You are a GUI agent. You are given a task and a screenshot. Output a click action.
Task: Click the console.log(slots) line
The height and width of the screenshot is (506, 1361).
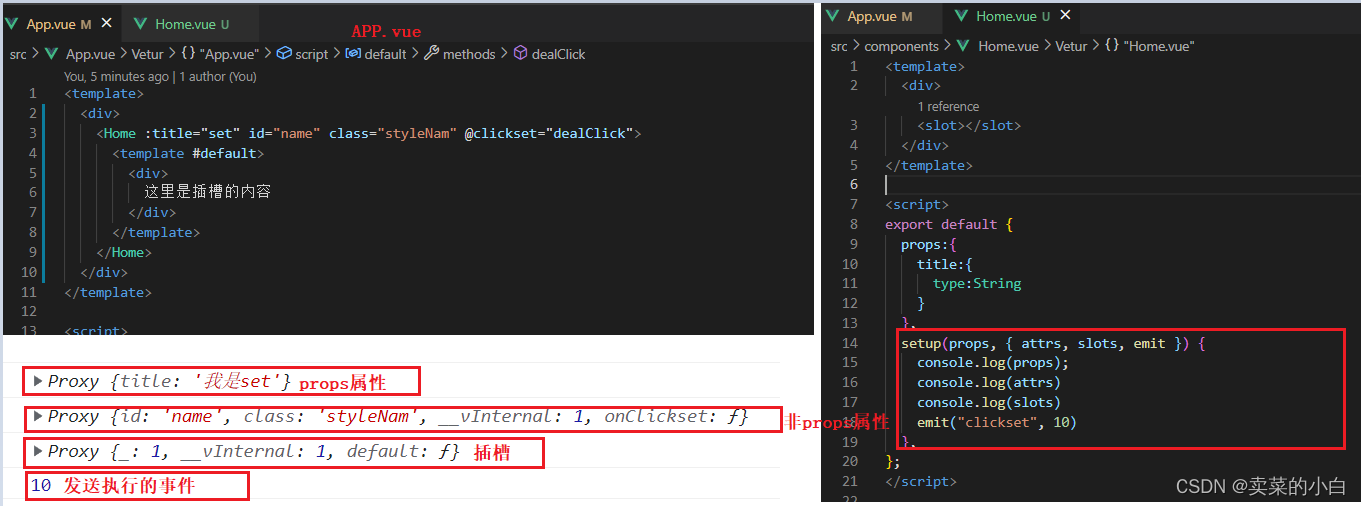click(989, 402)
